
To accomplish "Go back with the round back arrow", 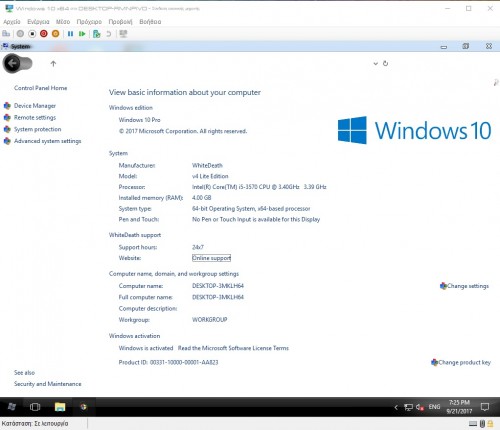I will tap(12, 63).
